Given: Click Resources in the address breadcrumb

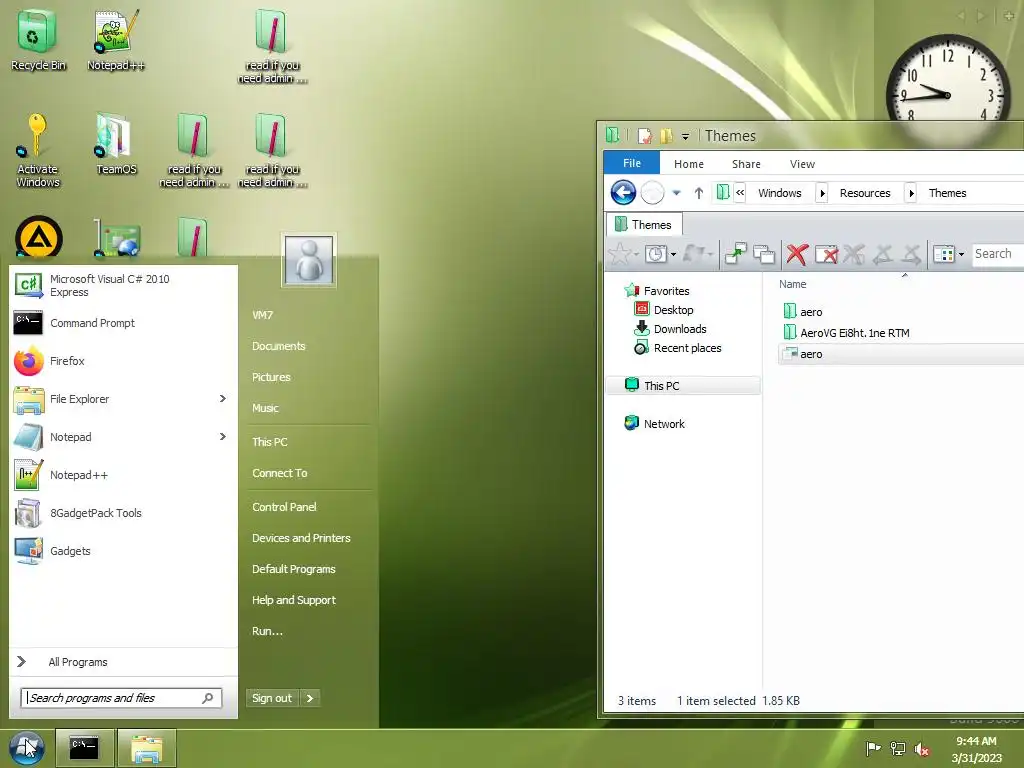Looking at the screenshot, I should point(865,193).
